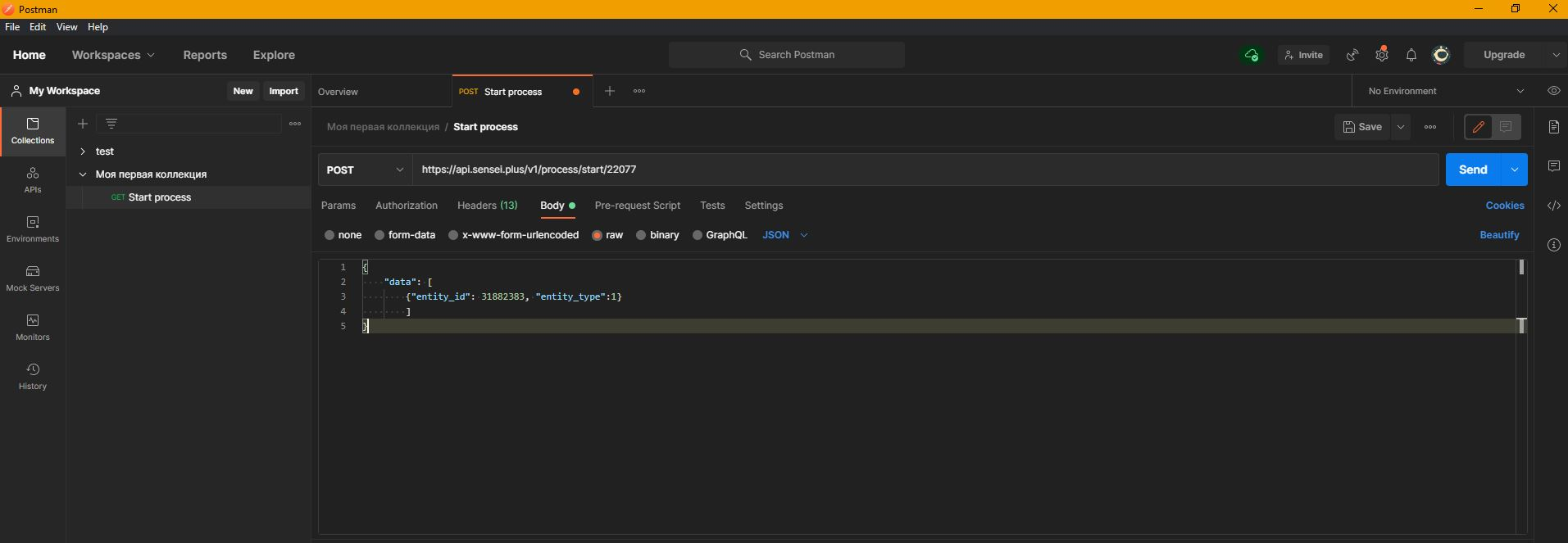This screenshot has height=543, width=1568.
Task: Switch to the Authorization tab
Action: tap(407, 206)
